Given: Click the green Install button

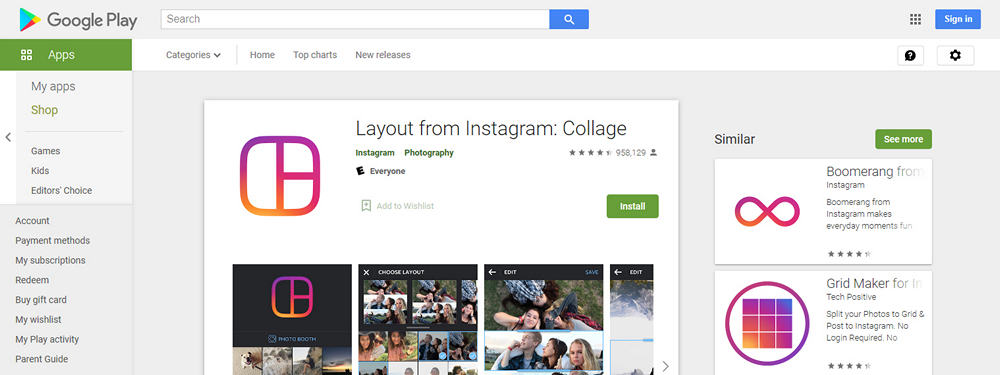Looking at the screenshot, I should [633, 206].
